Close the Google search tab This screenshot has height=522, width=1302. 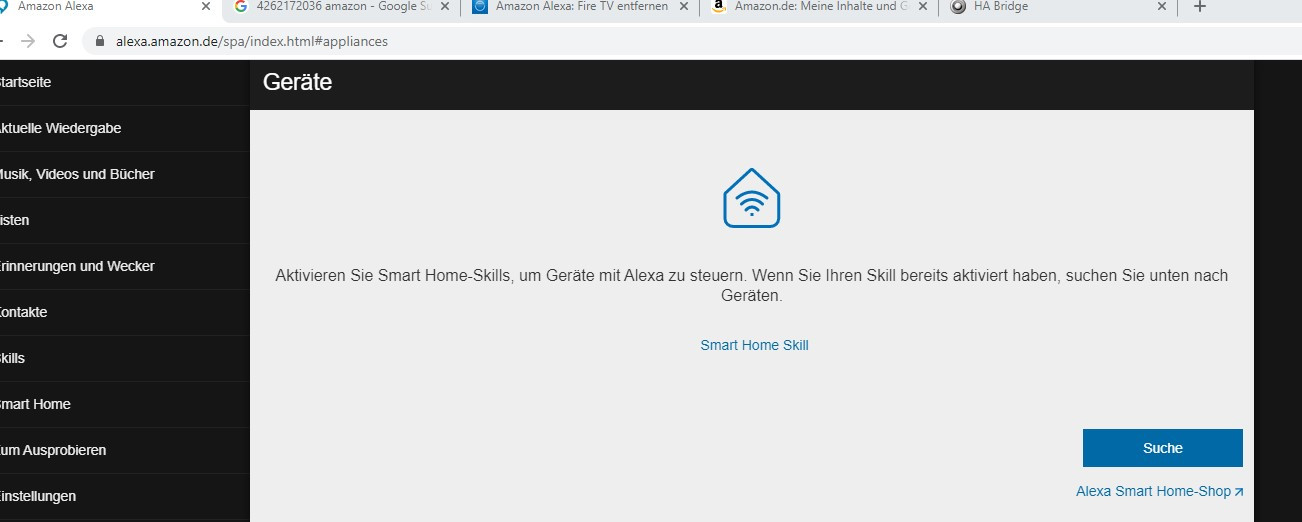click(x=445, y=7)
